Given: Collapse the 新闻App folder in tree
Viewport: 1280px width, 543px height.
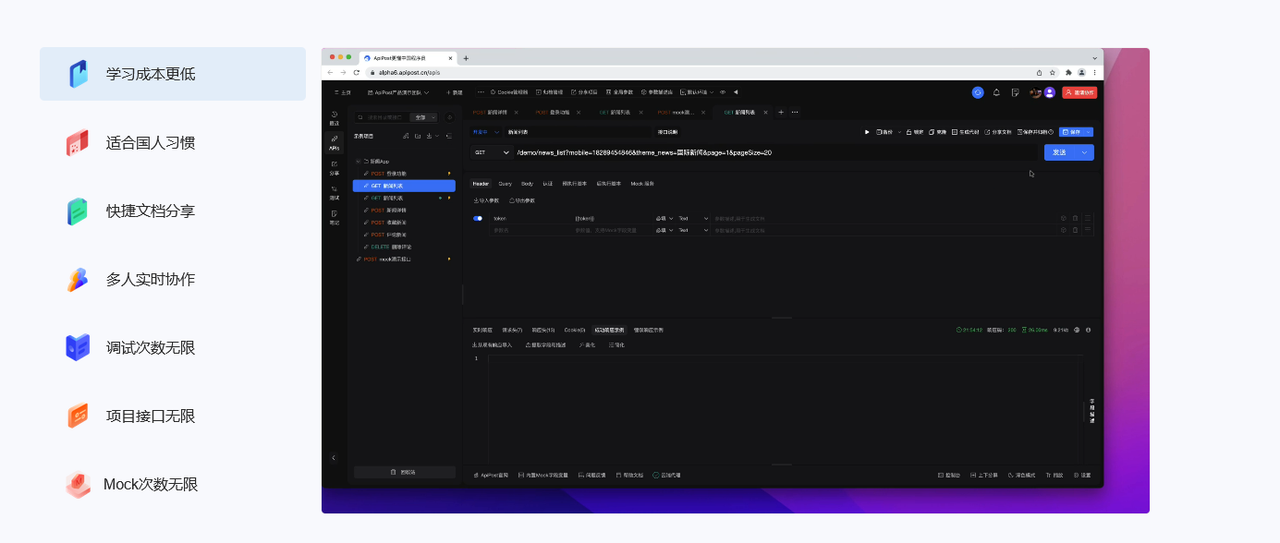Looking at the screenshot, I should coord(358,161).
